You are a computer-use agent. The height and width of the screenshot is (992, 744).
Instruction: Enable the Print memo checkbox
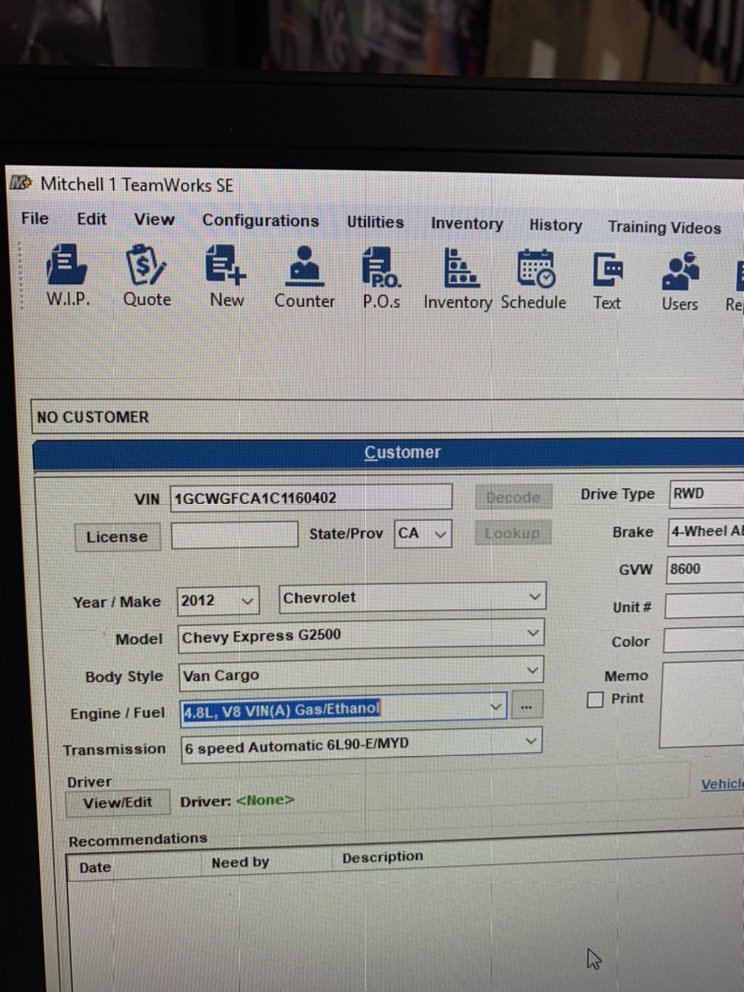pyautogui.click(x=595, y=699)
